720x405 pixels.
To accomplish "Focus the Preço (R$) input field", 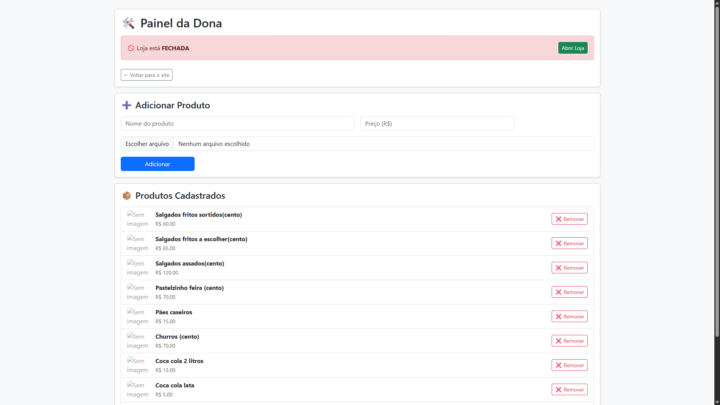I will click(437, 123).
